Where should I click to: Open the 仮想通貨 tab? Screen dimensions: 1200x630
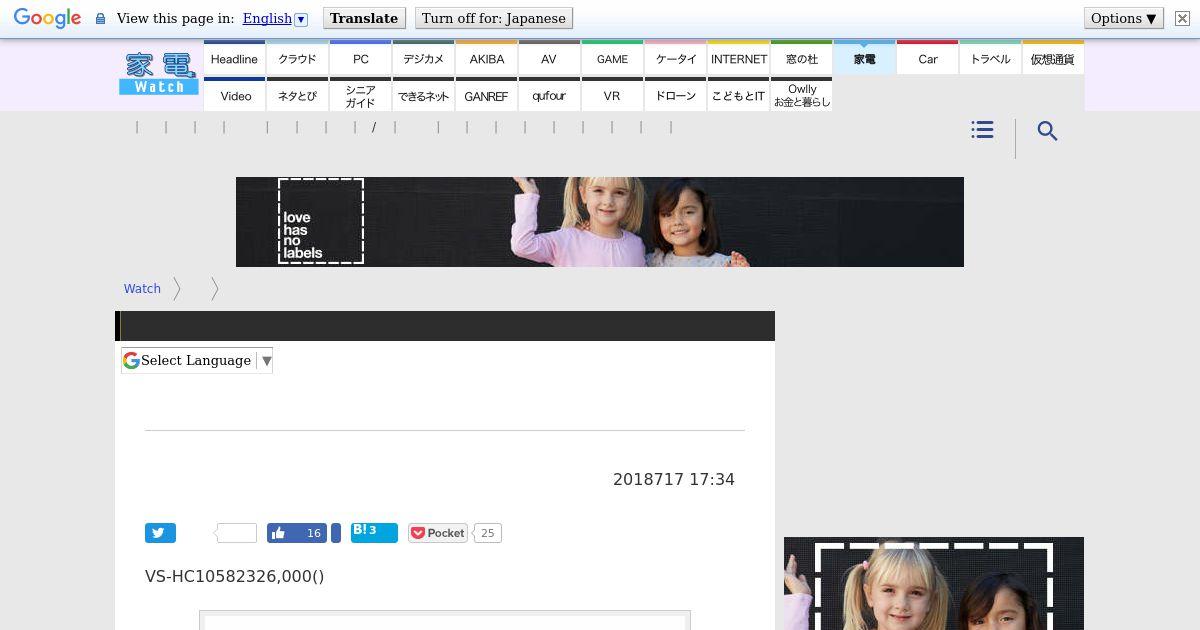(1053, 58)
